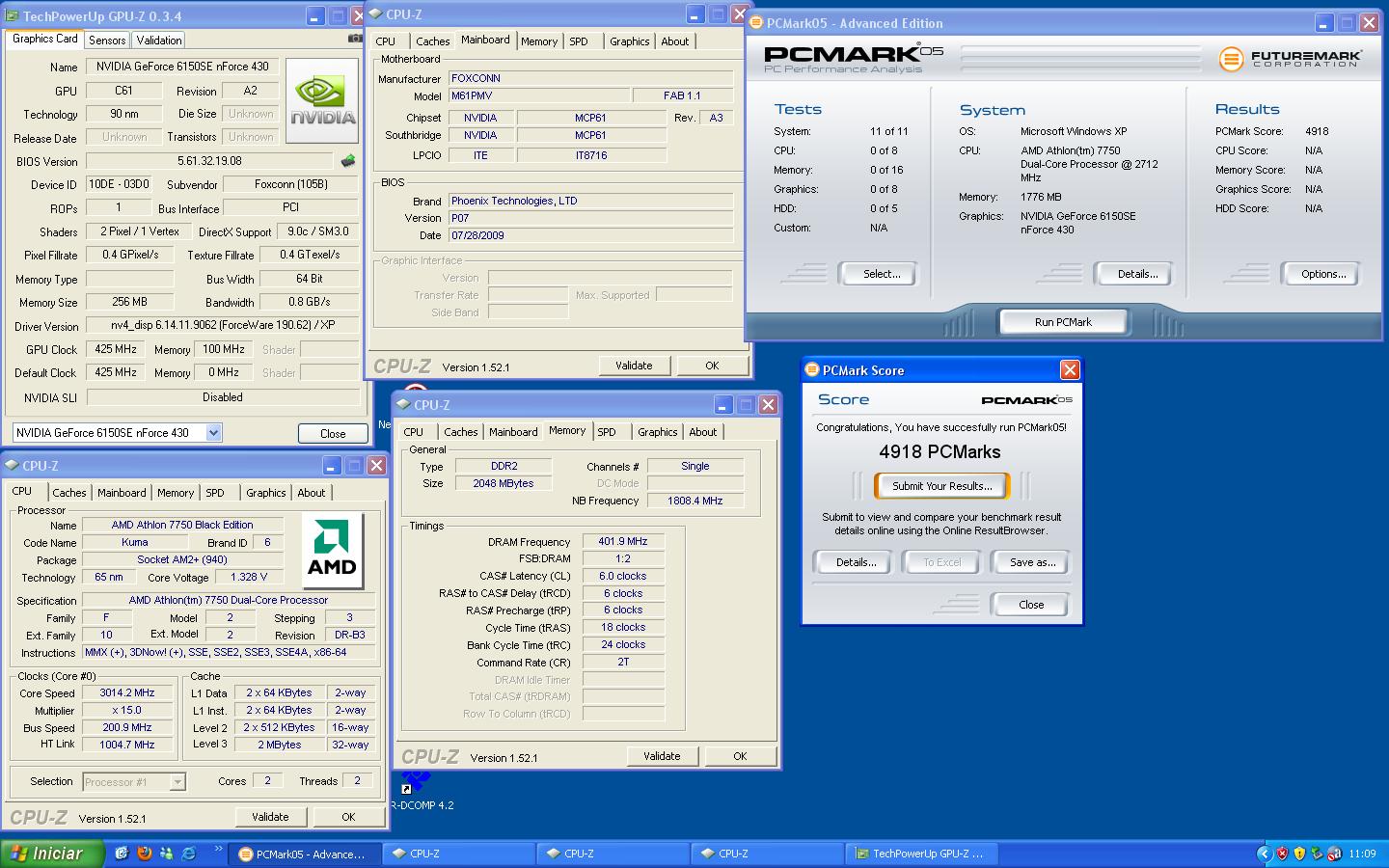Click memory Type value DDR2
1389x868 pixels.
(504, 466)
